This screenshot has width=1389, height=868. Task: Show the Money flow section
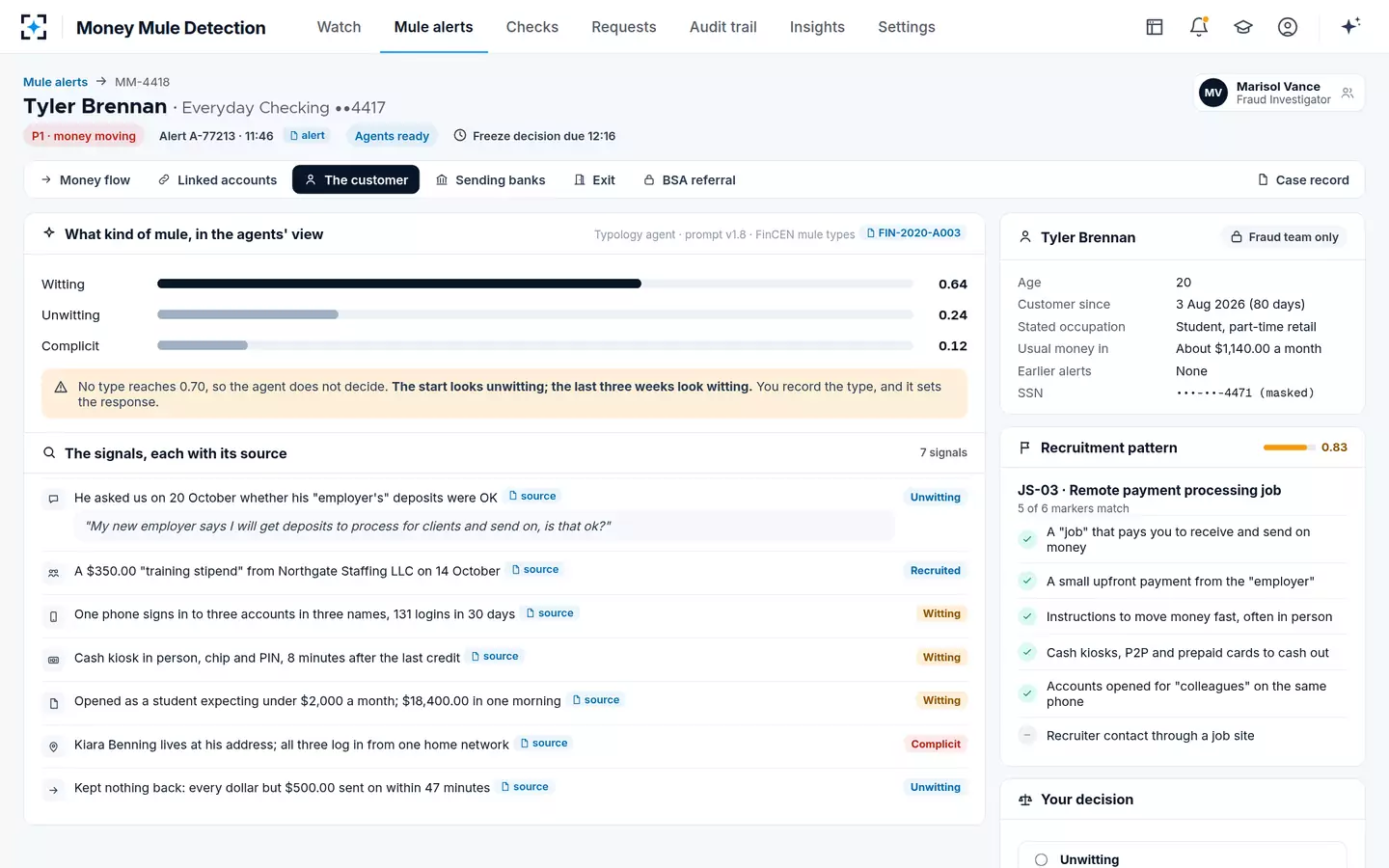(86, 180)
